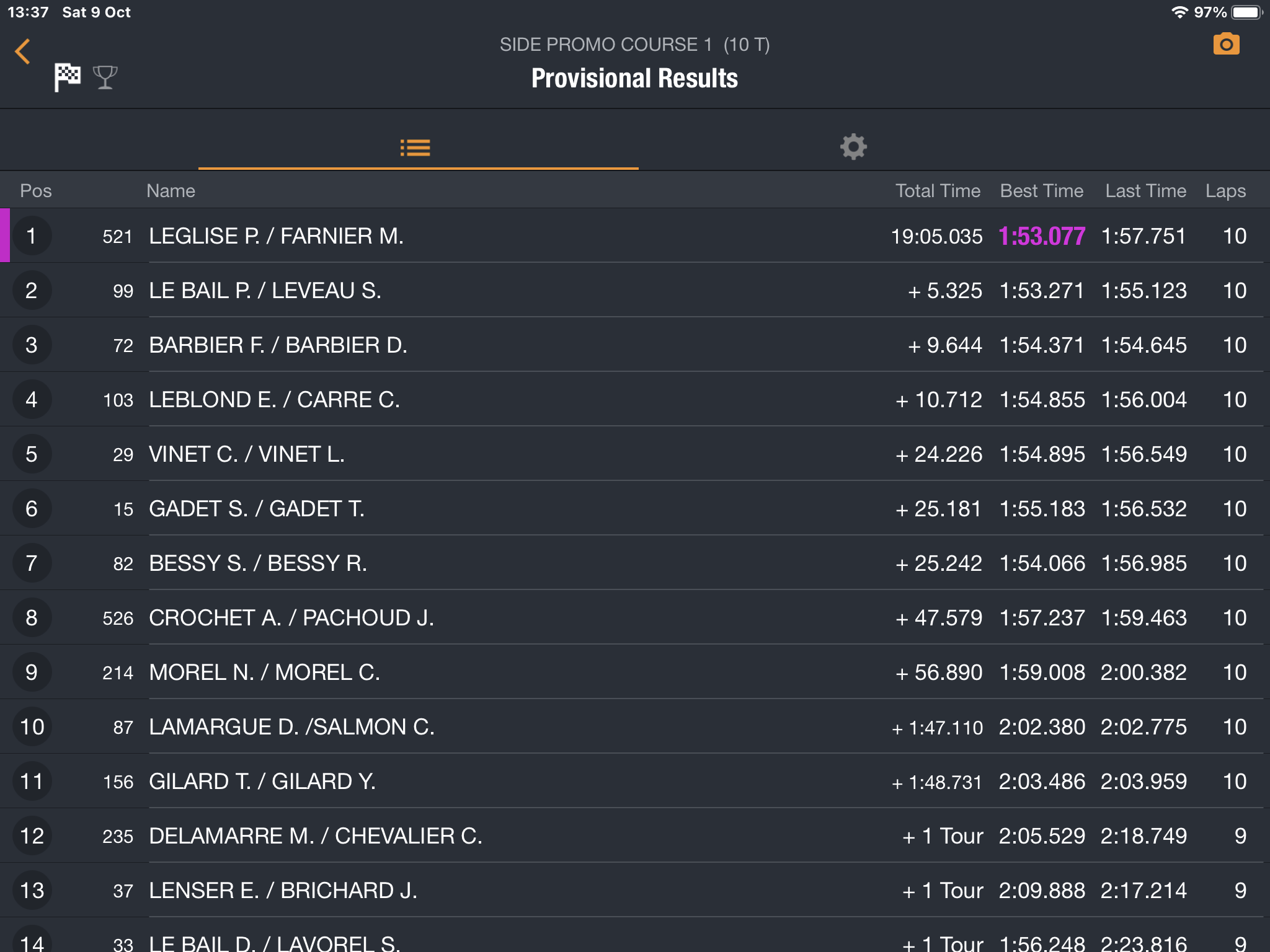Tap the Wi-Fi status icon
Image resolution: width=1270 pixels, height=952 pixels.
pos(1179,12)
